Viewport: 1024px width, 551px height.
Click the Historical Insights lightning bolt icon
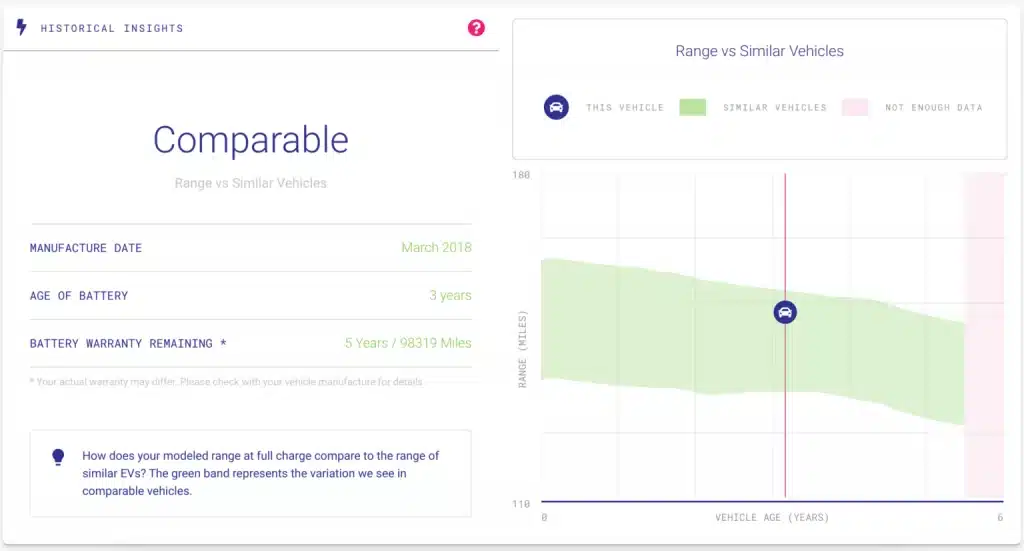coord(21,28)
